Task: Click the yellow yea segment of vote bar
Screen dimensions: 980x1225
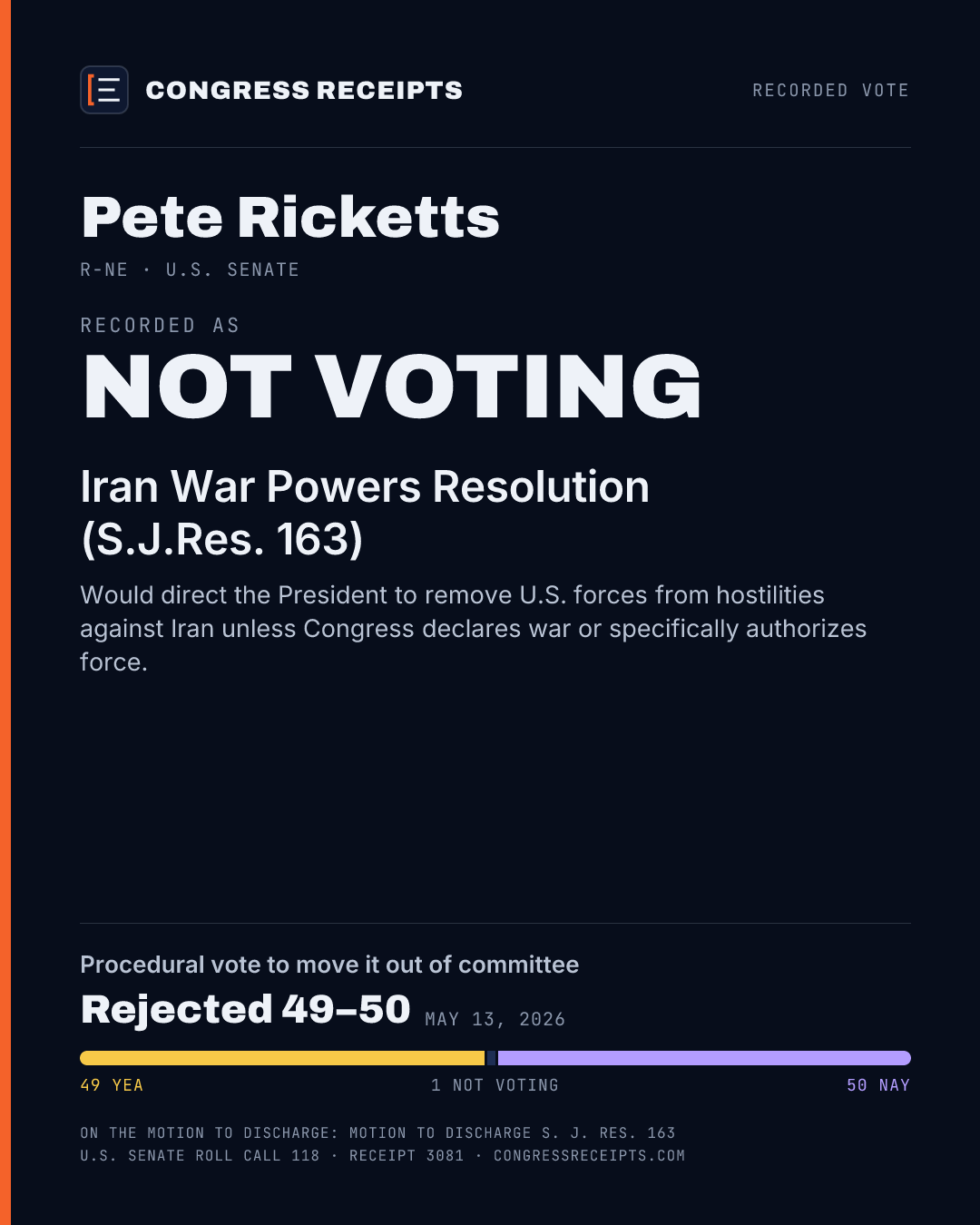Action: [x=282, y=1058]
